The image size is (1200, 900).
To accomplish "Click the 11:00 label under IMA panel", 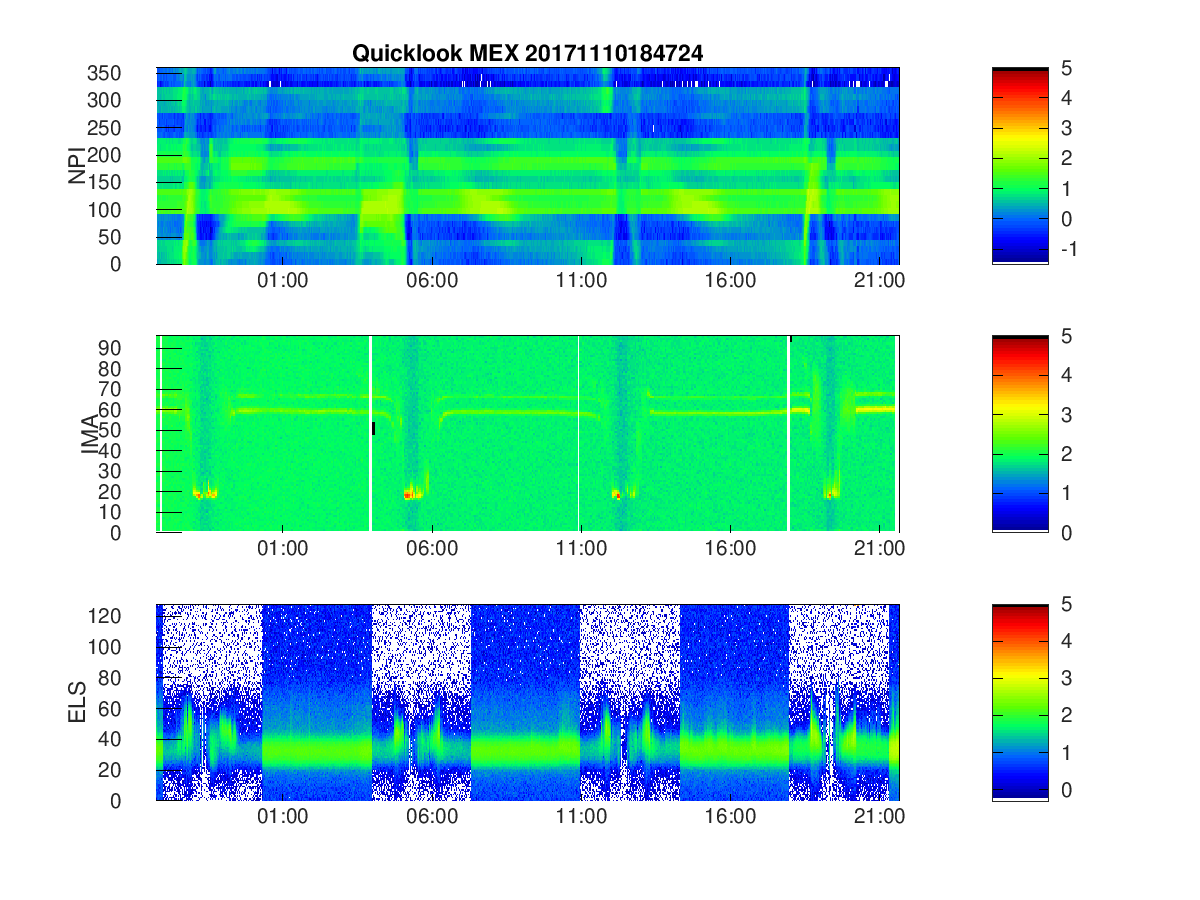I will 581,550.
